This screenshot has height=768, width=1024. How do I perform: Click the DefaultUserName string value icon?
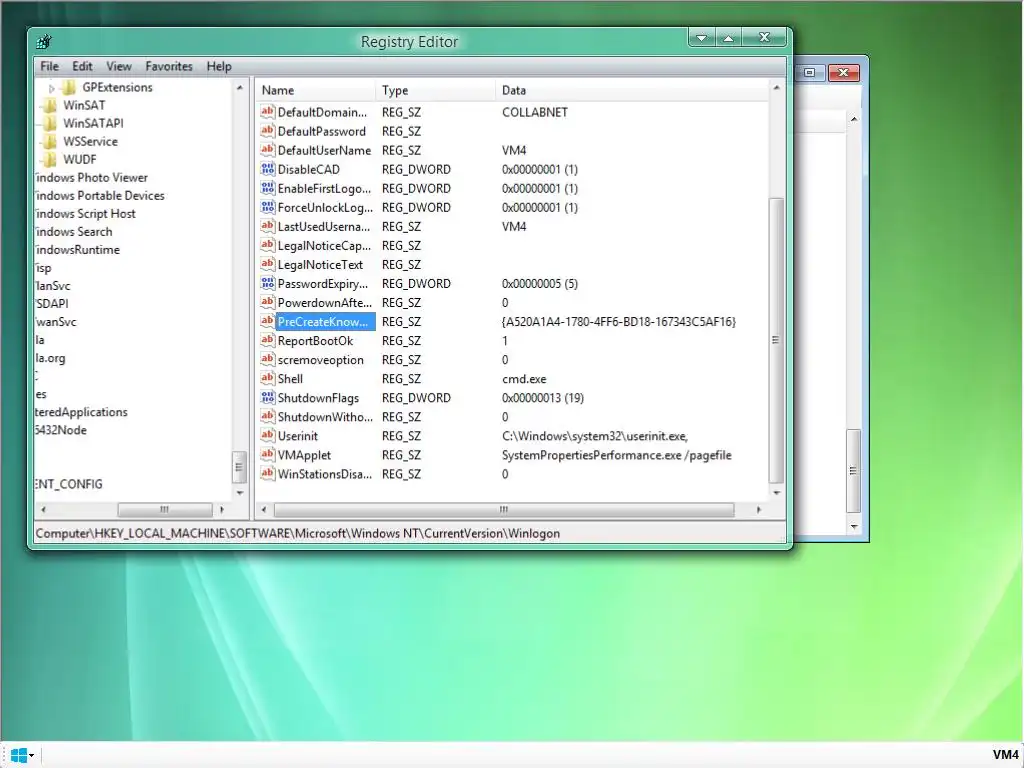(x=267, y=150)
